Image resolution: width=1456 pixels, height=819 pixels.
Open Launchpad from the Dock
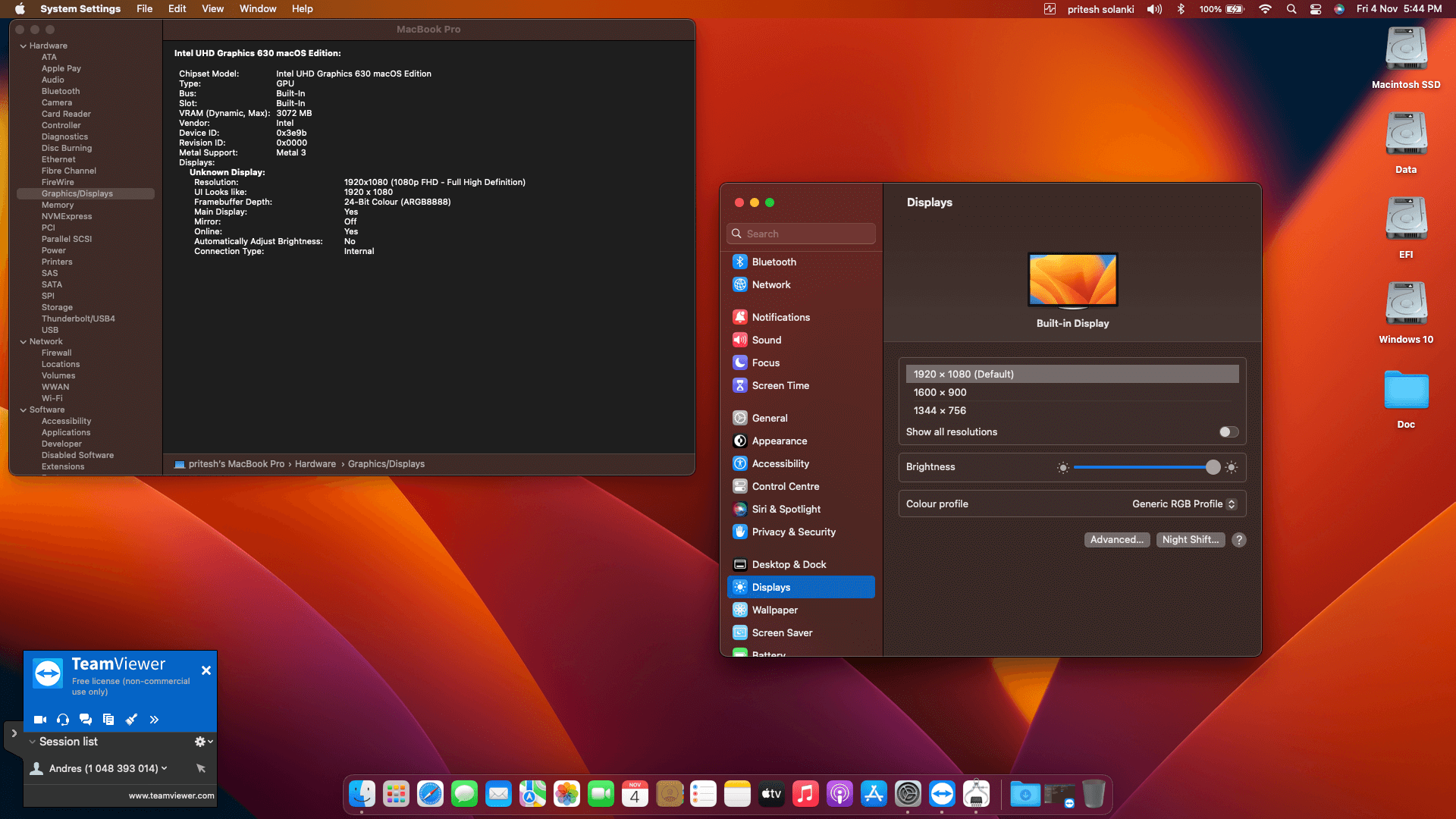396,794
